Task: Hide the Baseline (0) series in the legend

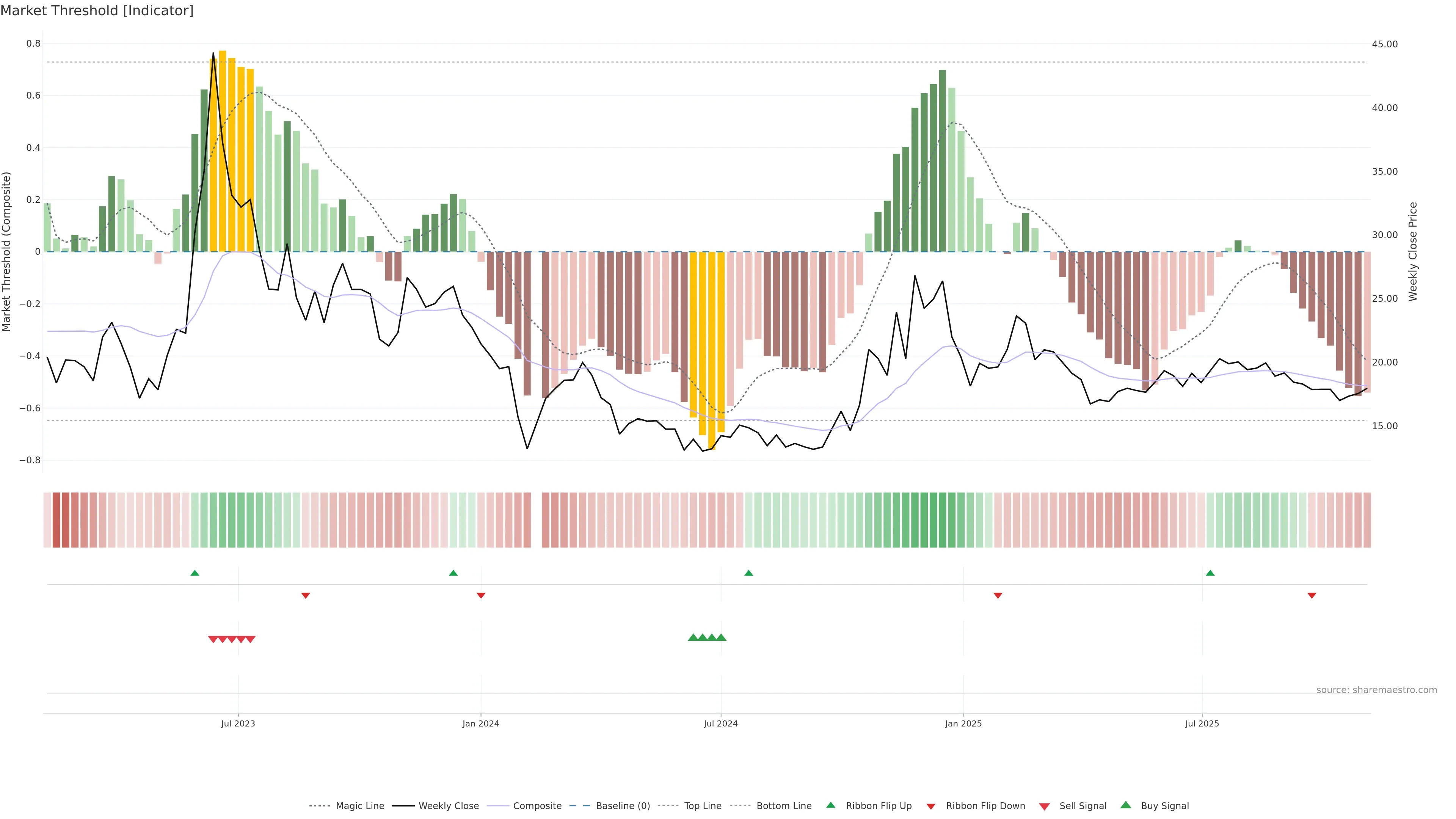Action: point(622,806)
